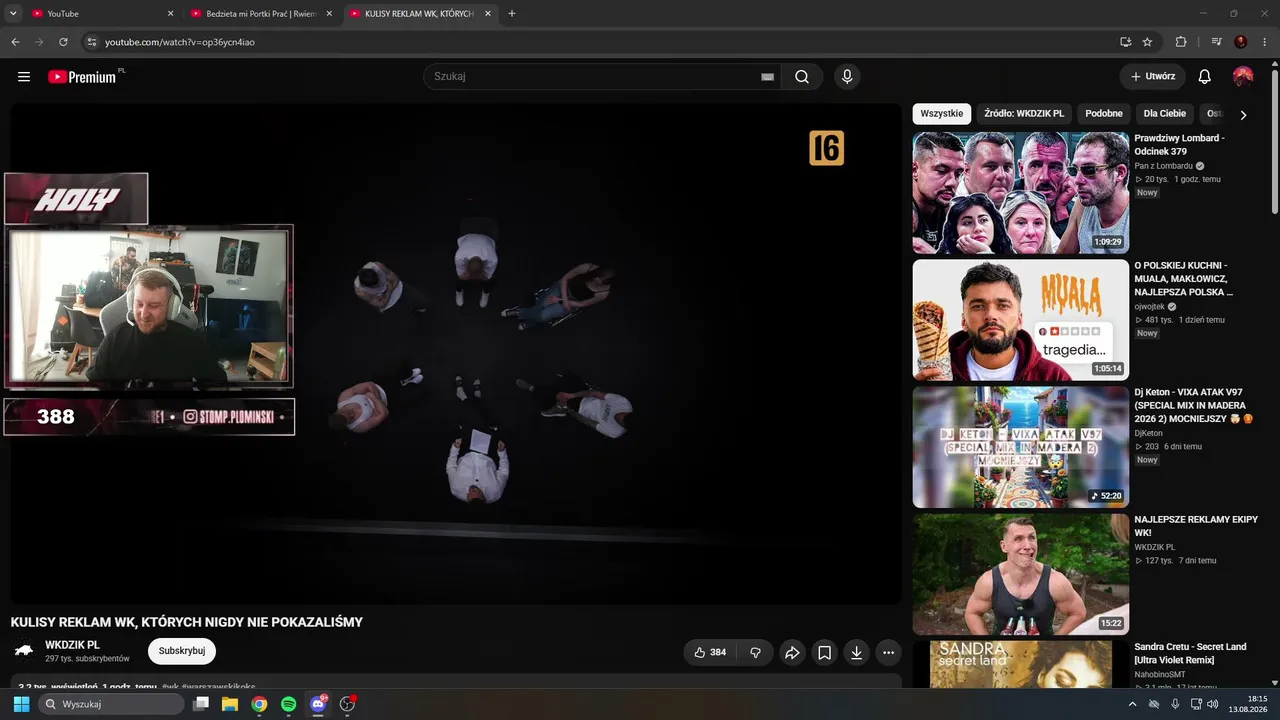Open Discord from the taskbar
This screenshot has height=720, width=1280.
coord(318,704)
